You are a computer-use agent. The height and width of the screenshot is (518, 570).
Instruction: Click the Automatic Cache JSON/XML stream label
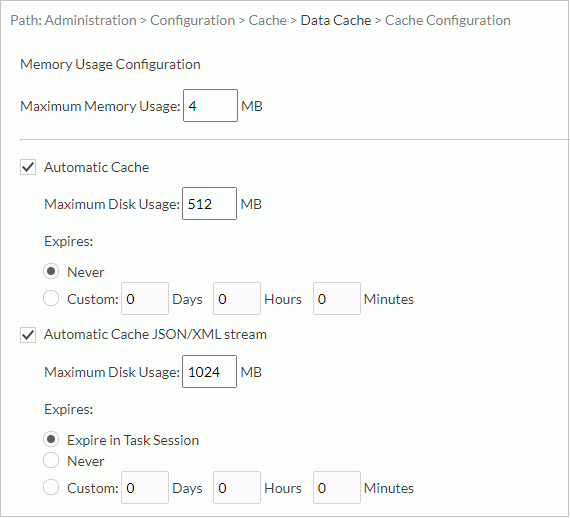click(155, 334)
